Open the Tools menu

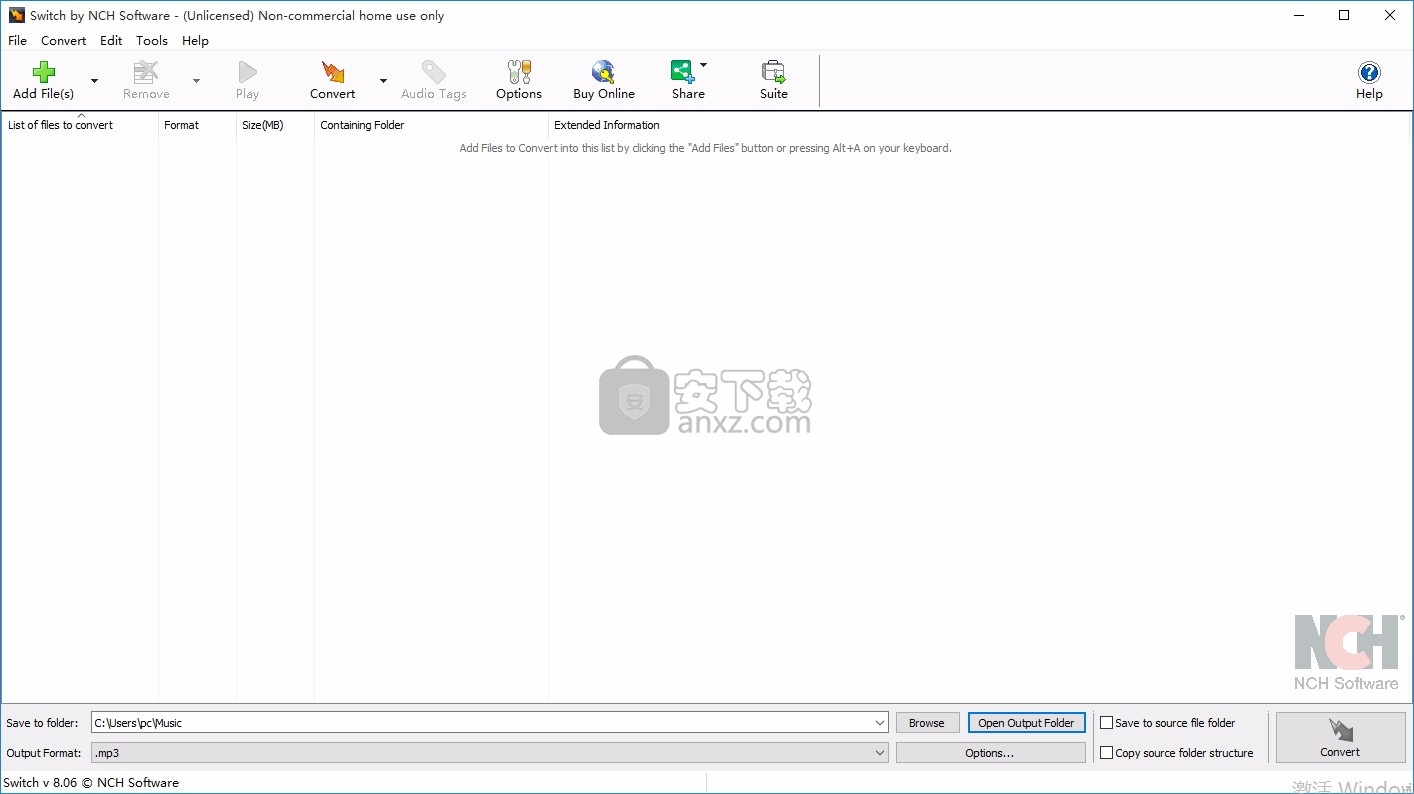pos(152,41)
